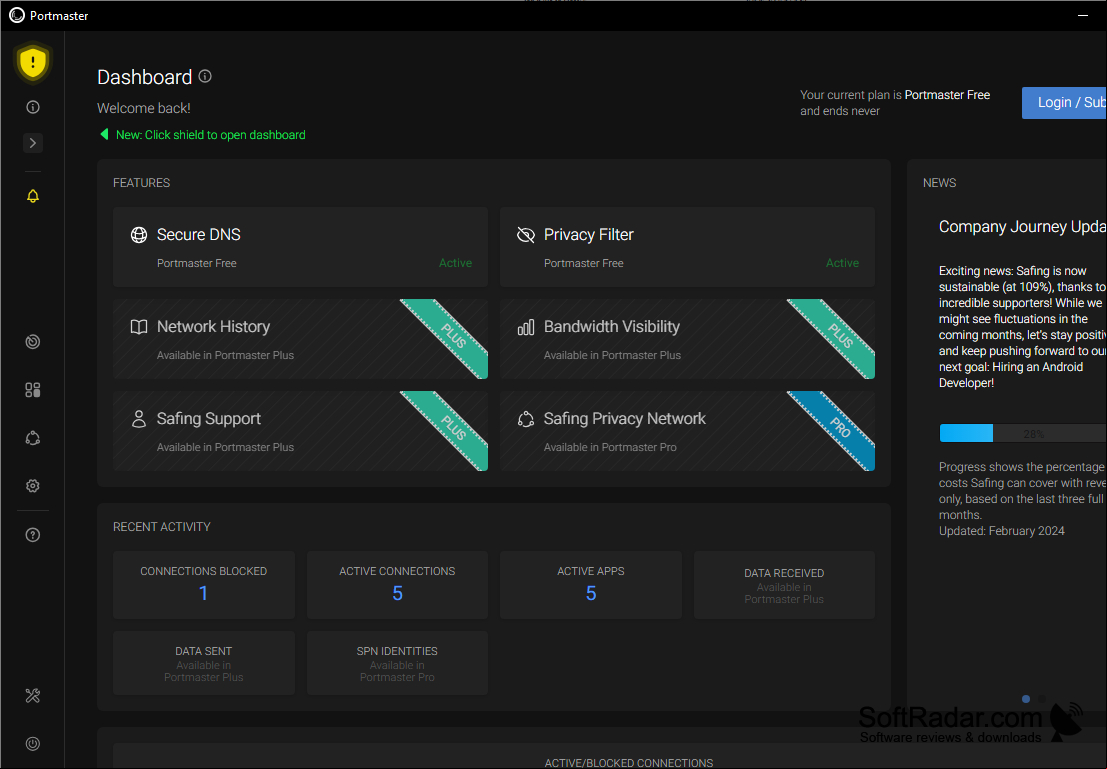This screenshot has height=769, width=1107.
Task: Click the 'SPN IDENTITIES' label
Action: pos(397,651)
